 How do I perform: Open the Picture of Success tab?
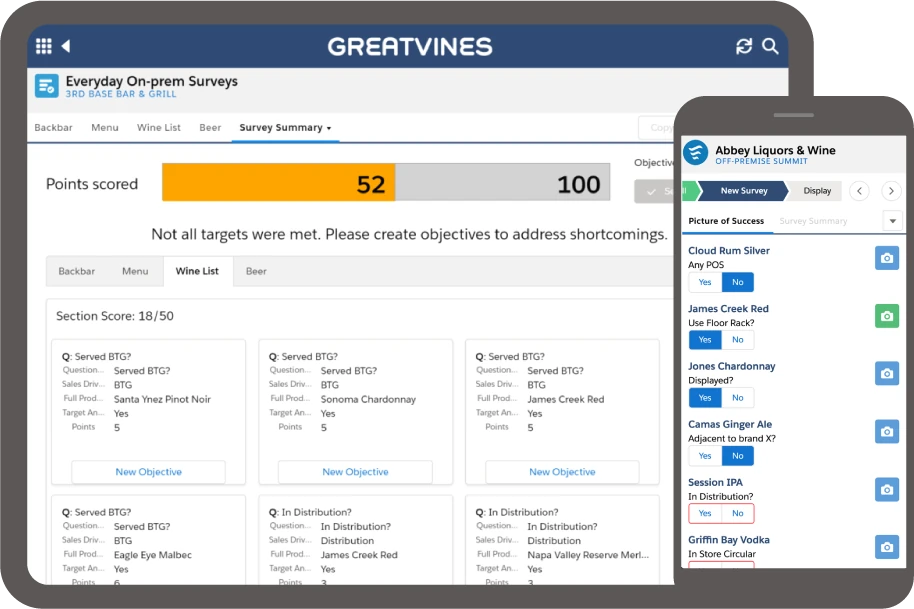click(727, 220)
